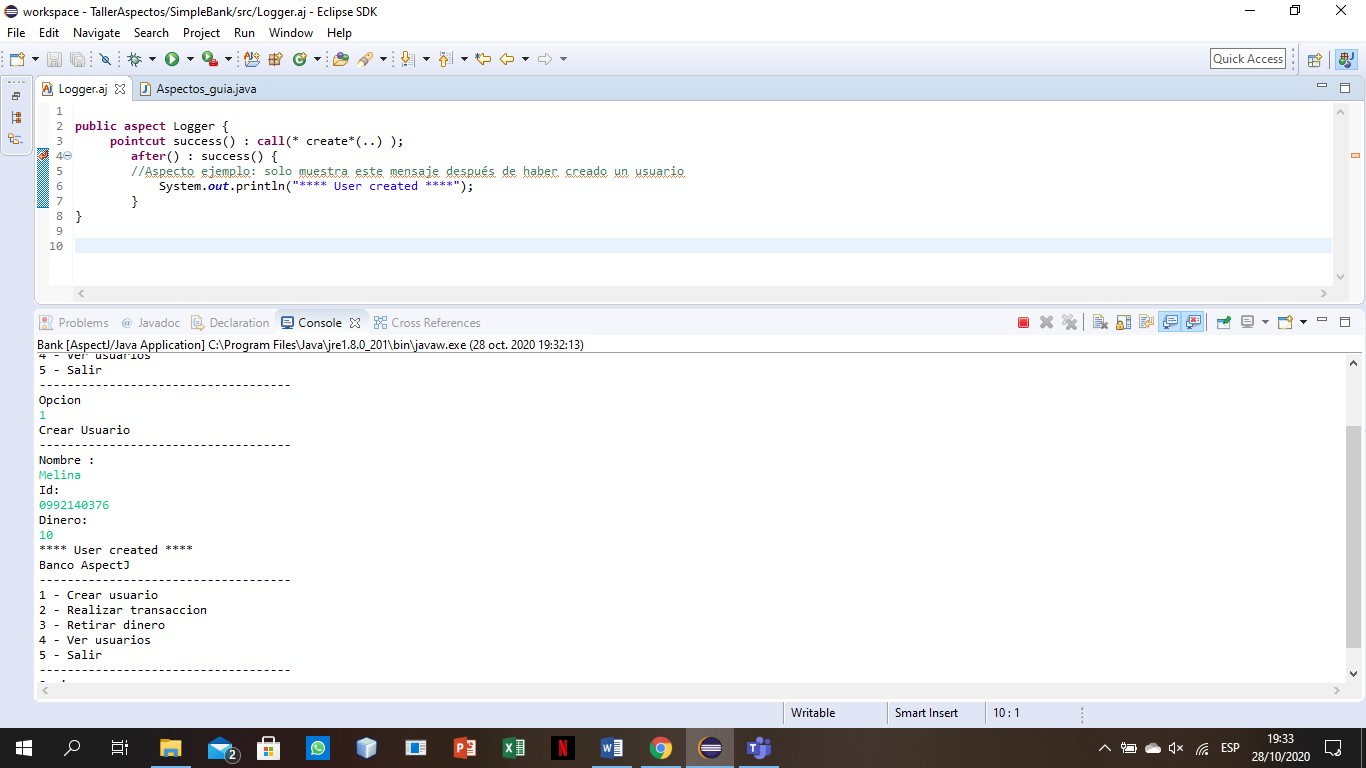1366x768 pixels.
Task: Open the Window menu
Action: click(290, 32)
